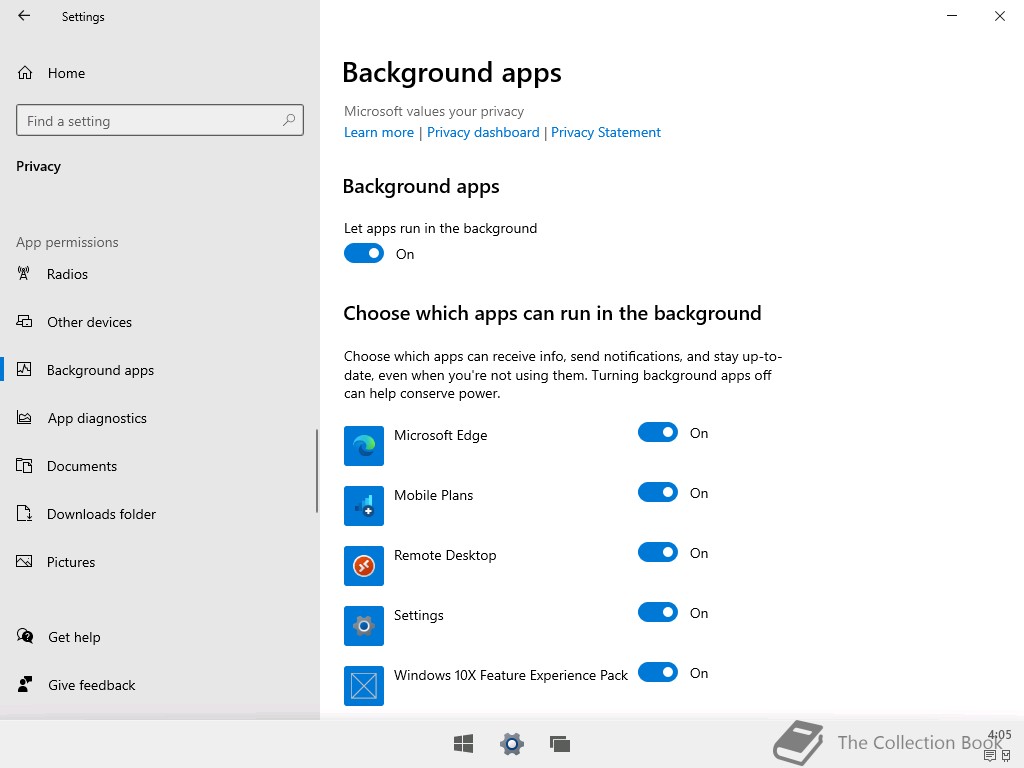Click the Get help icon

click(25, 636)
